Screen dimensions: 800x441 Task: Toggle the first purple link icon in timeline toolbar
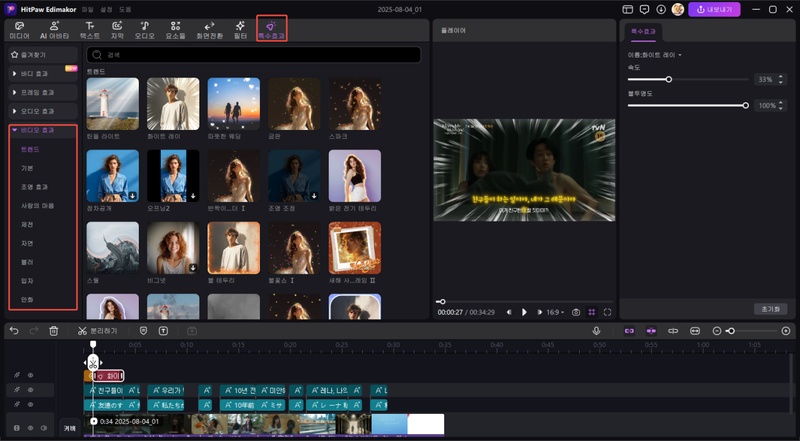629,331
